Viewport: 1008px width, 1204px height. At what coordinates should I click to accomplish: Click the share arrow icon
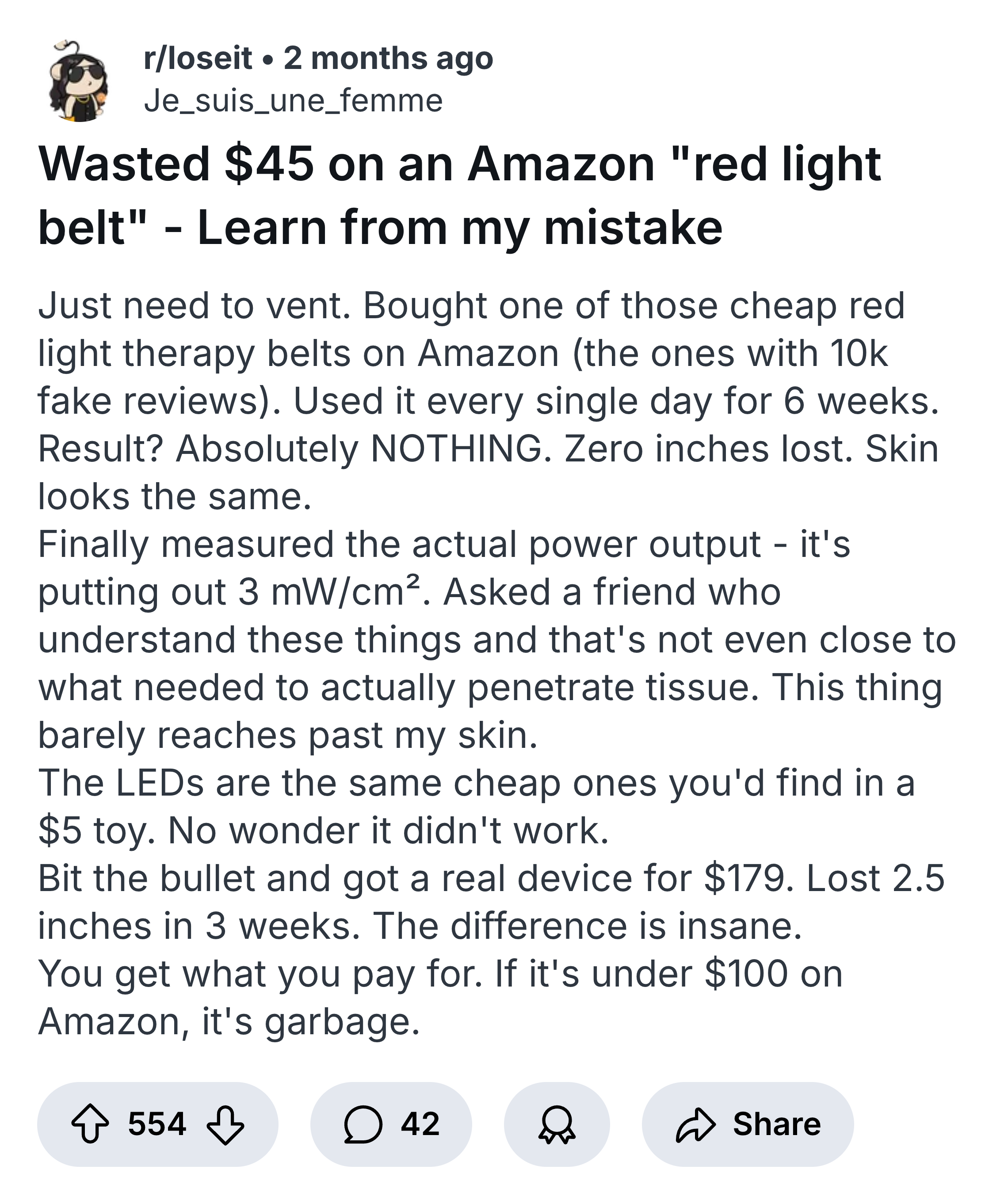(696, 1124)
